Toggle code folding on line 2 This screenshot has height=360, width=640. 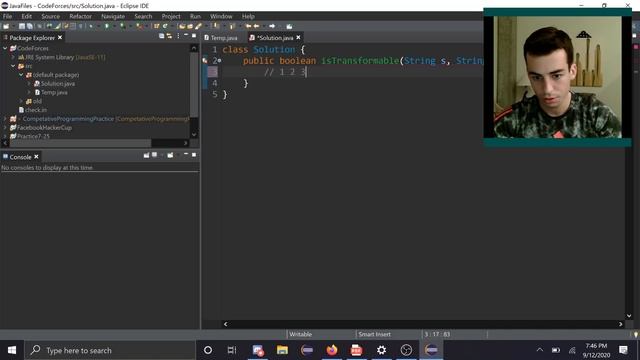click(220, 60)
